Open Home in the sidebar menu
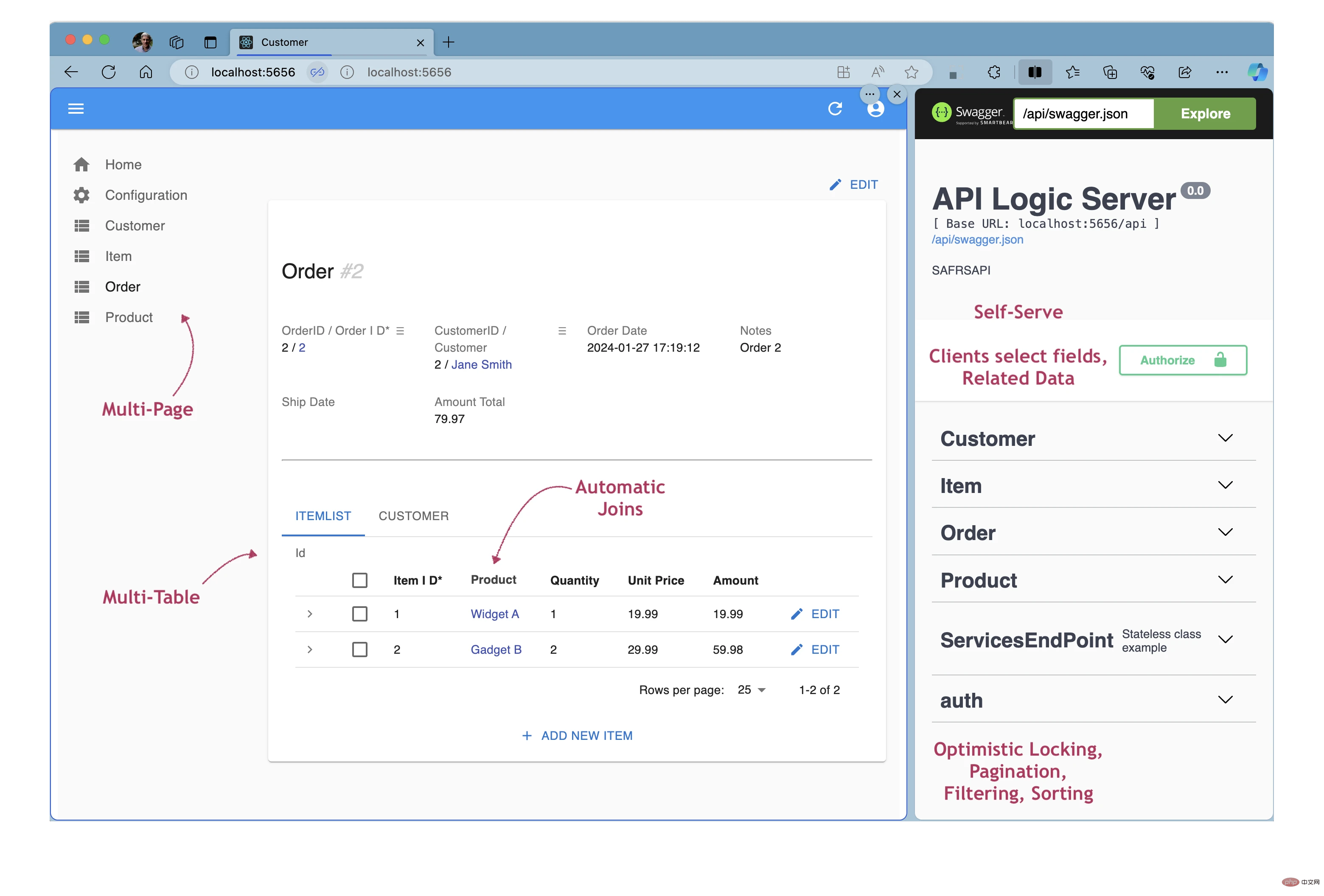 coord(123,165)
